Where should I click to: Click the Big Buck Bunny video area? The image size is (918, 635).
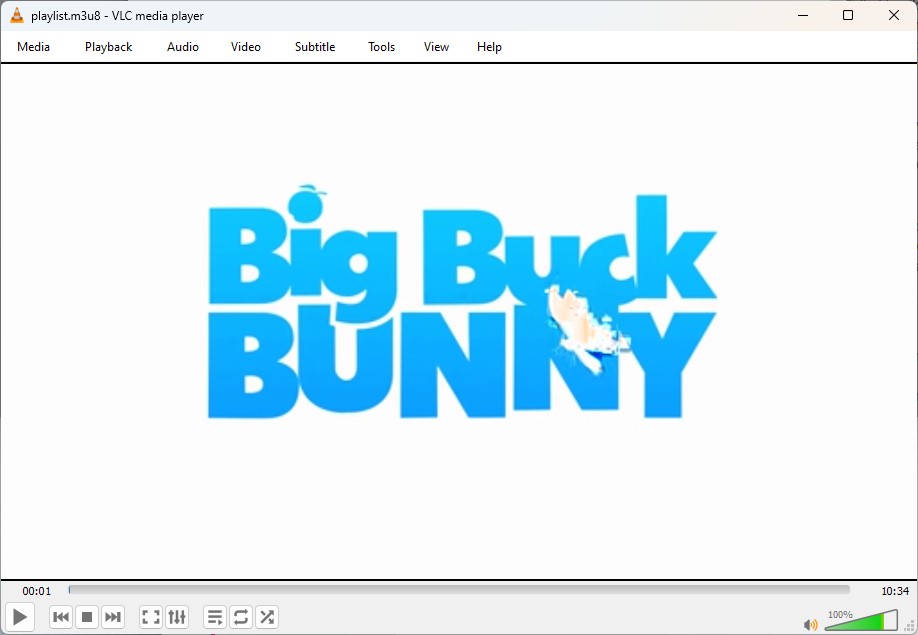click(459, 320)
